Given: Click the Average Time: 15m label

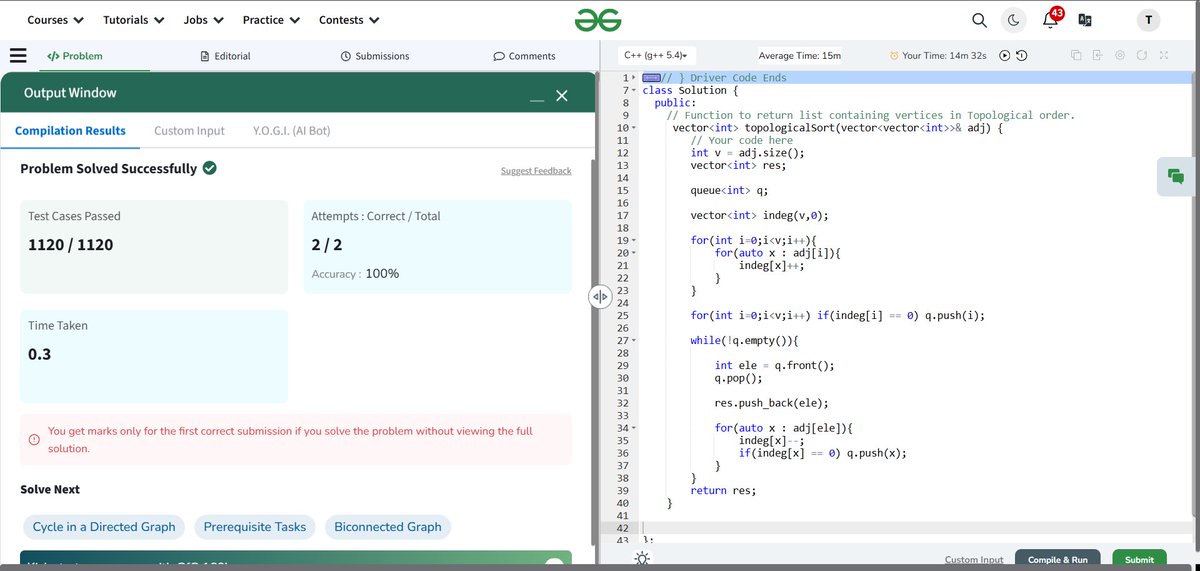Looking at the screenshot, I should tap(800, 56).
